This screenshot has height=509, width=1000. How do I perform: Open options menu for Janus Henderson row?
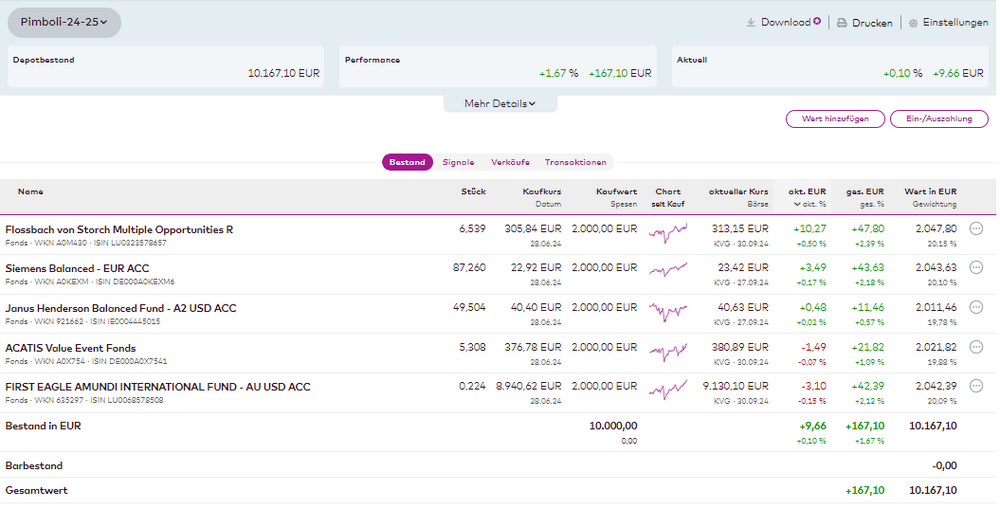pyautogui.click(x=976, y=308)
